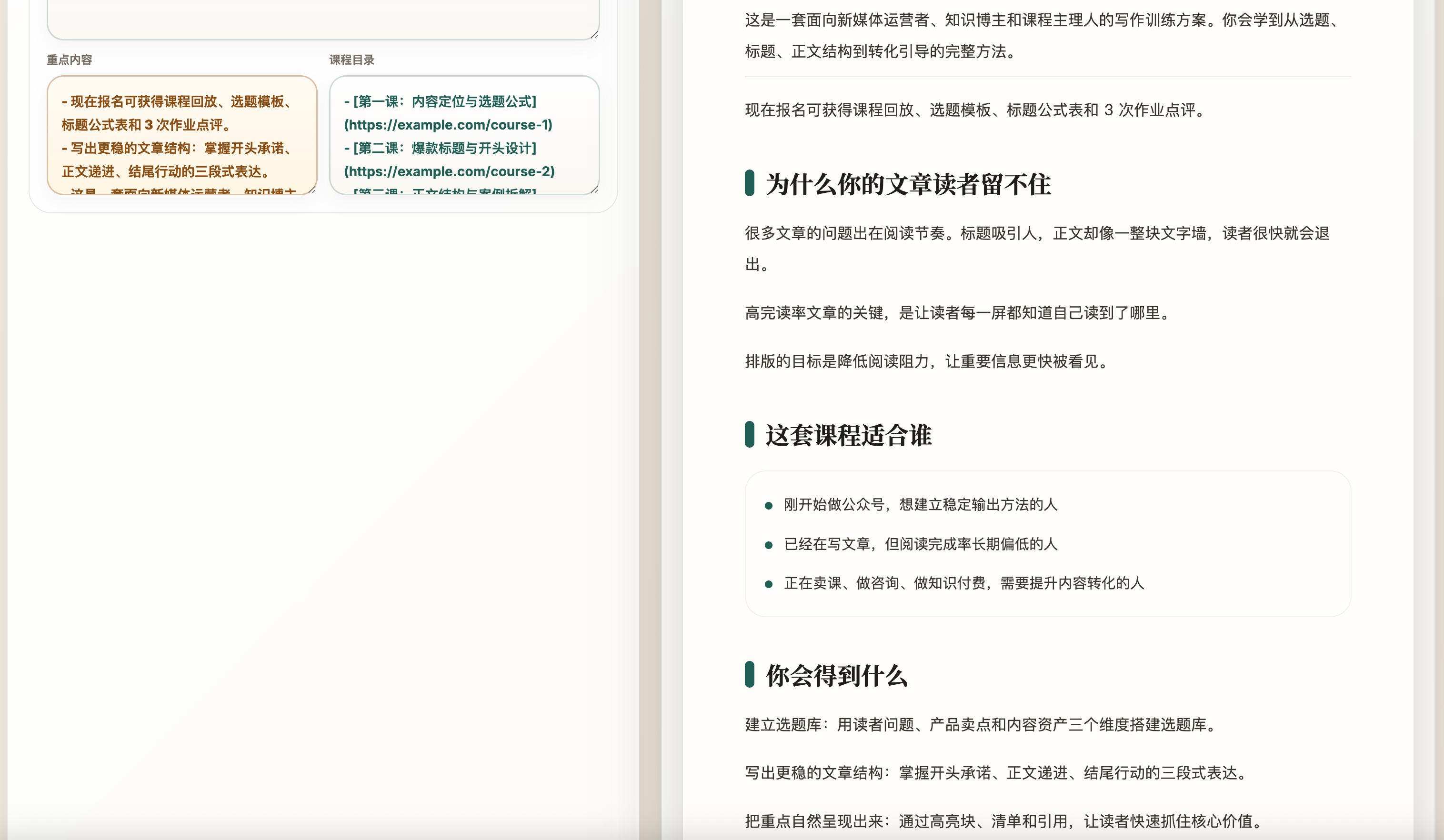This screenshot has width=1444, height=840.
Task: Click the resize grip of the topmost textarea
Action: click(594, 35)
